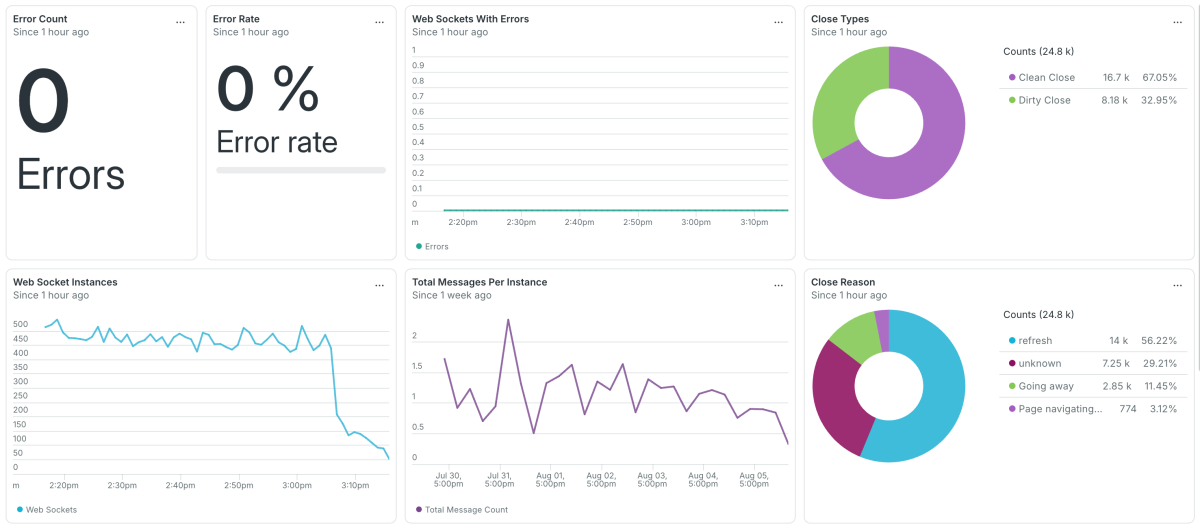This screenshot has height=528, width=1200.
Task: Open the Error Count widget options menu
Action: 180,21
